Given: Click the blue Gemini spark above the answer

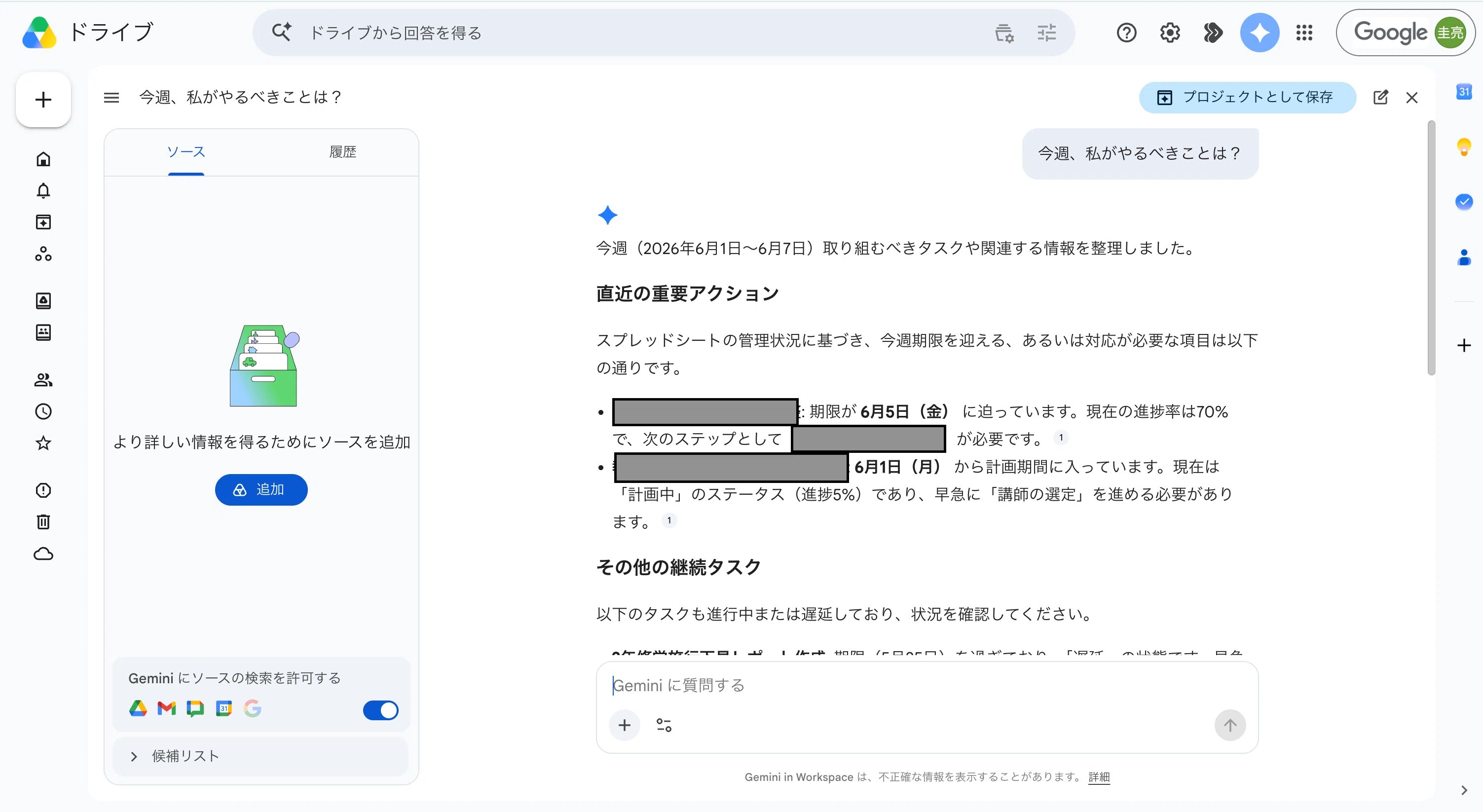Looking at the screenshot, I should (x=607, y=215).
